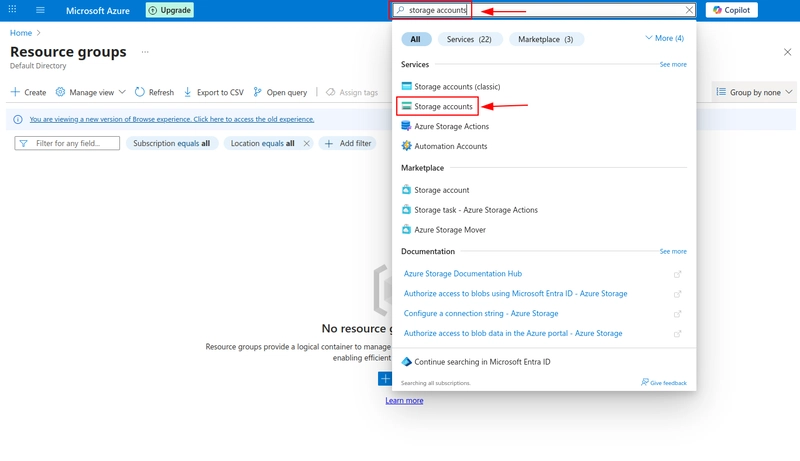Click the info icon in the banner
Screen dimensions: 800x461
(18, 119)
